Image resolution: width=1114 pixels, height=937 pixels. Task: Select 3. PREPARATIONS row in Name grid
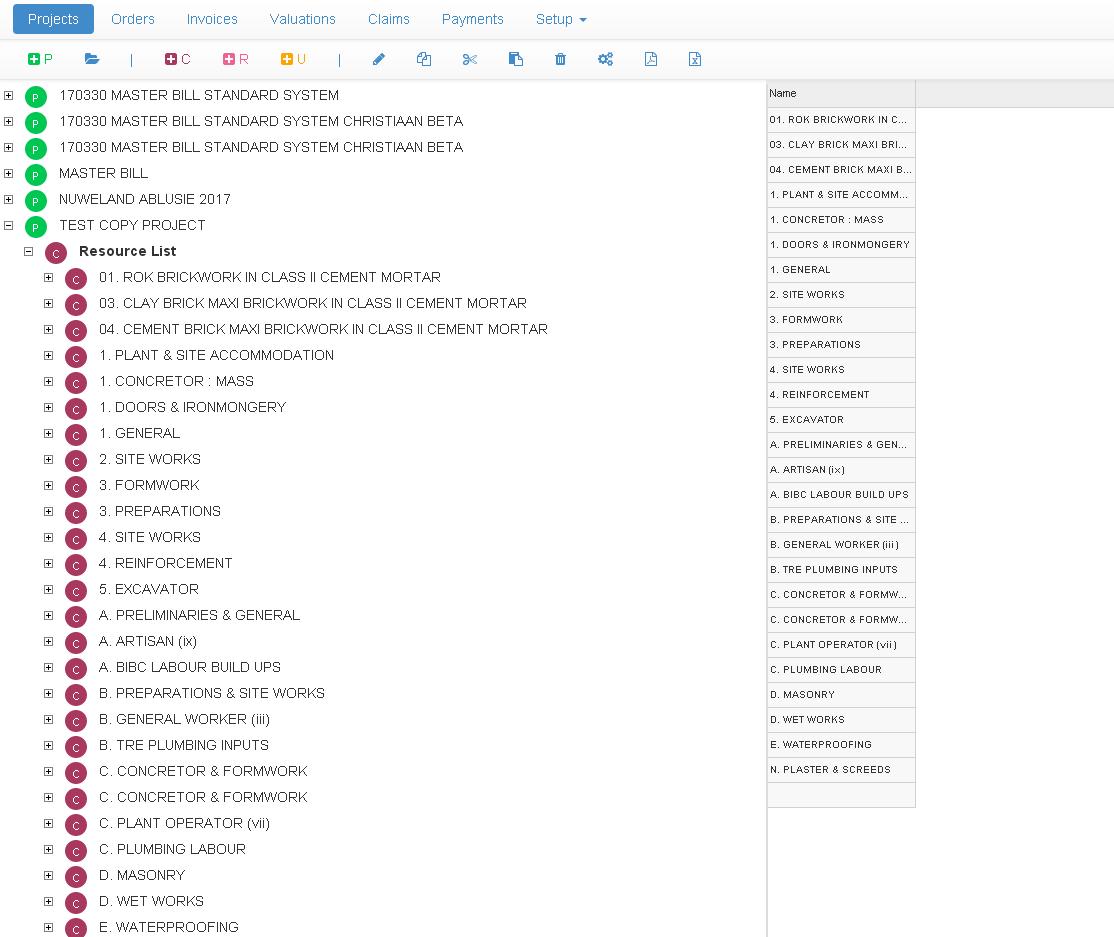pos(841,345)
